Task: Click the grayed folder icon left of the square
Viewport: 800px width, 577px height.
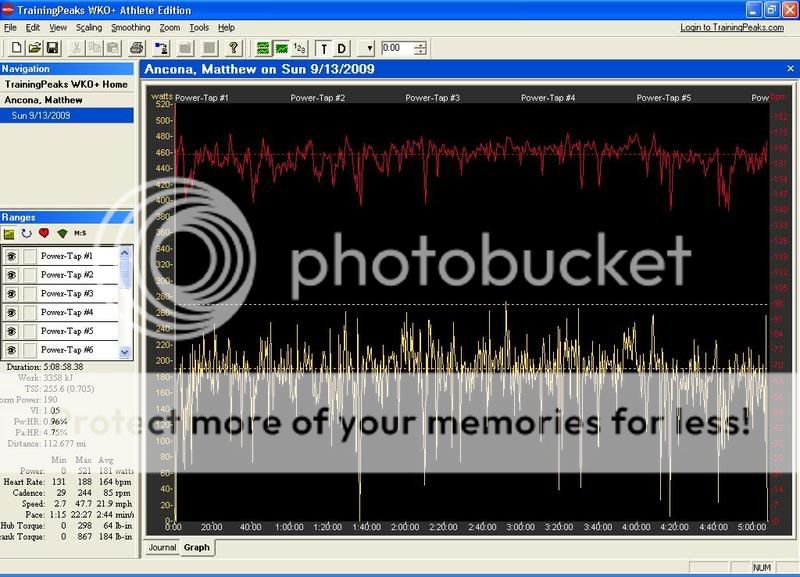Action: [x=185, y=48]
